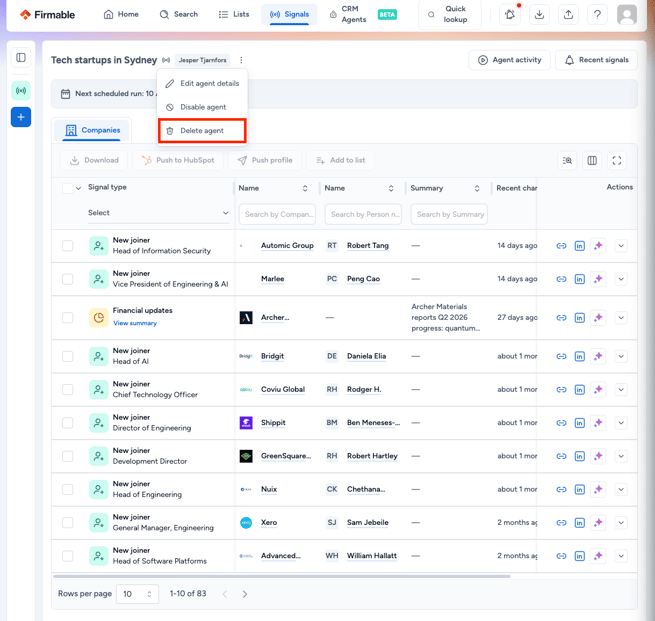The height and width of the screenshot is (621, 655).
Task: Open the Agent activity button
Action: [509, 60]
